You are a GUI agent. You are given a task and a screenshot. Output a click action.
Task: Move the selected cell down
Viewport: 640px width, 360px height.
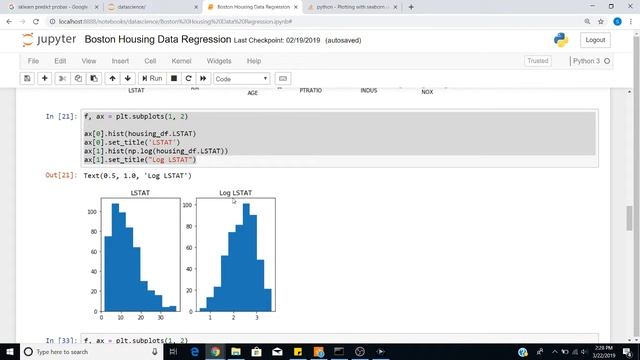(x=128, y=78)
